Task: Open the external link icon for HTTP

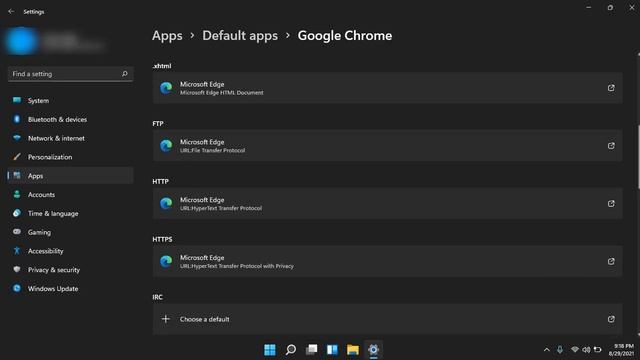Action: 611,203
